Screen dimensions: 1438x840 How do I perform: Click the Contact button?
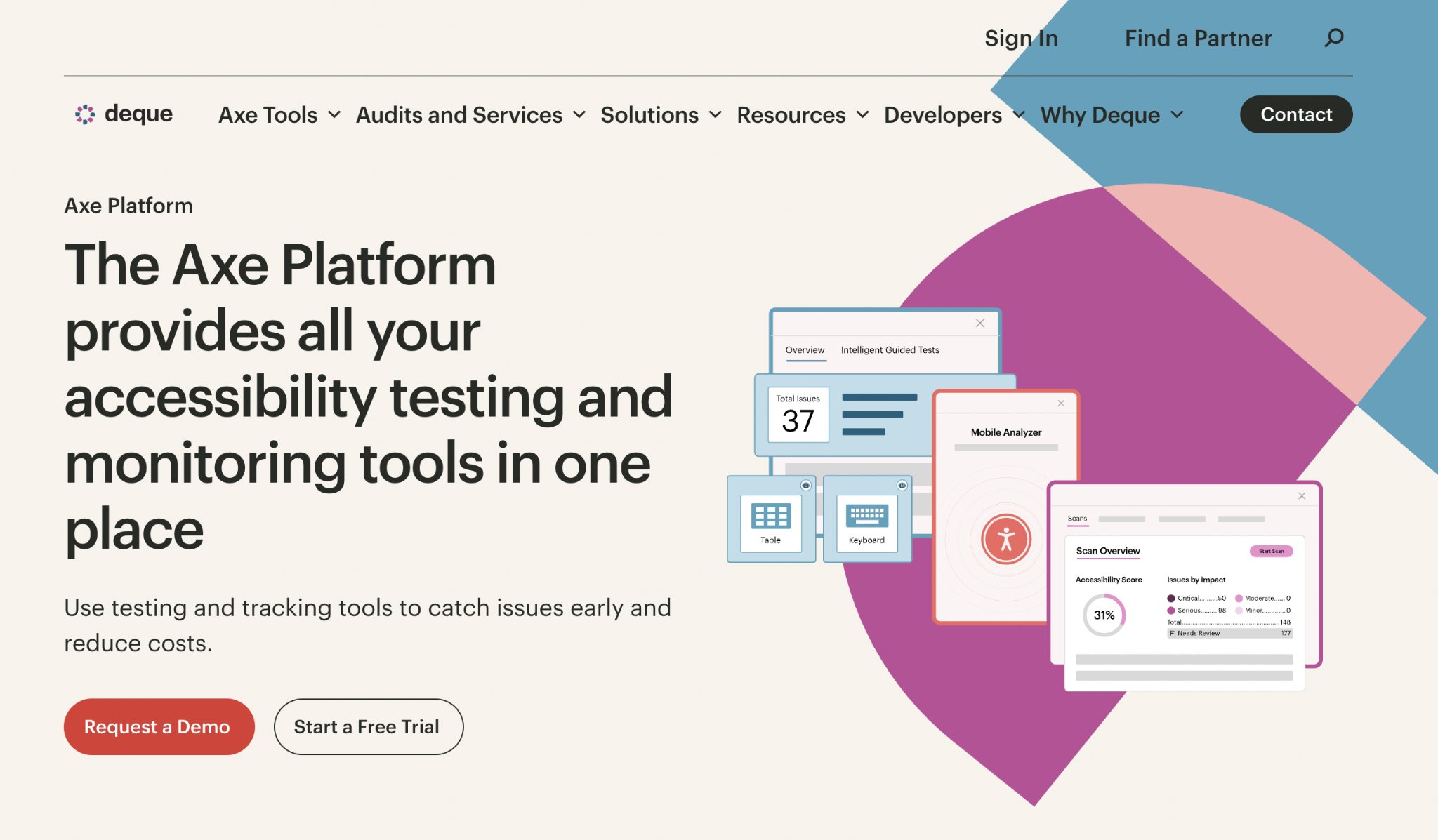click(x=1296, y=114)
